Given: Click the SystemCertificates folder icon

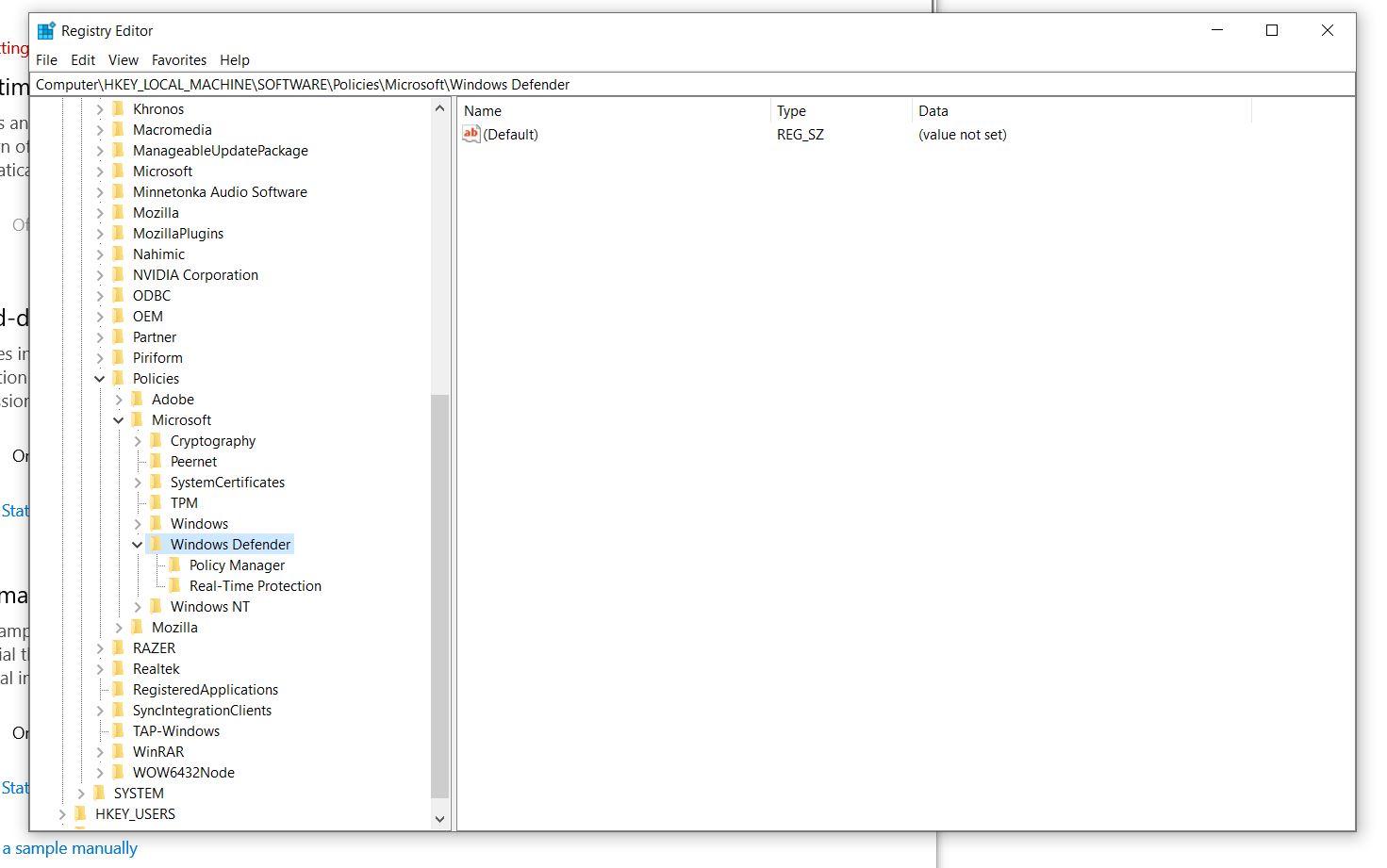Looking at the screenshot, I should 156,482.
